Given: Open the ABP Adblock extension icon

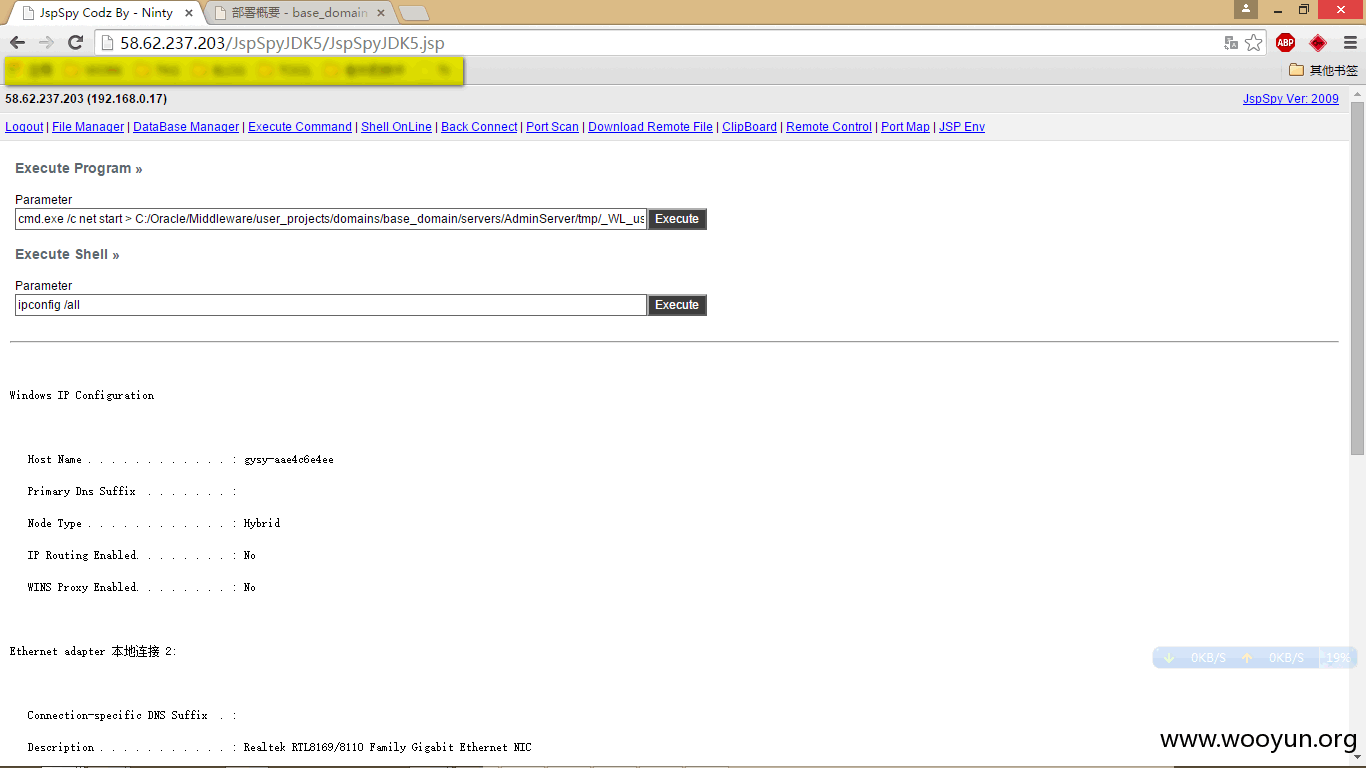Looking at the screenshot, I should 1285,43.
